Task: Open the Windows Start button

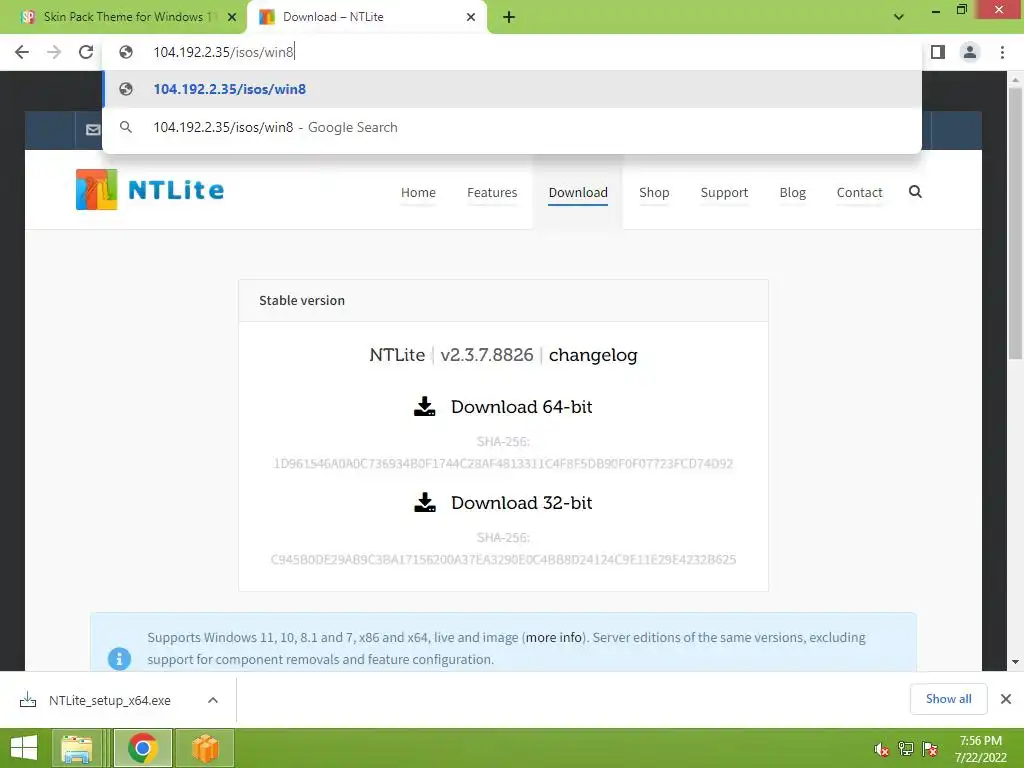Action: 24,748
